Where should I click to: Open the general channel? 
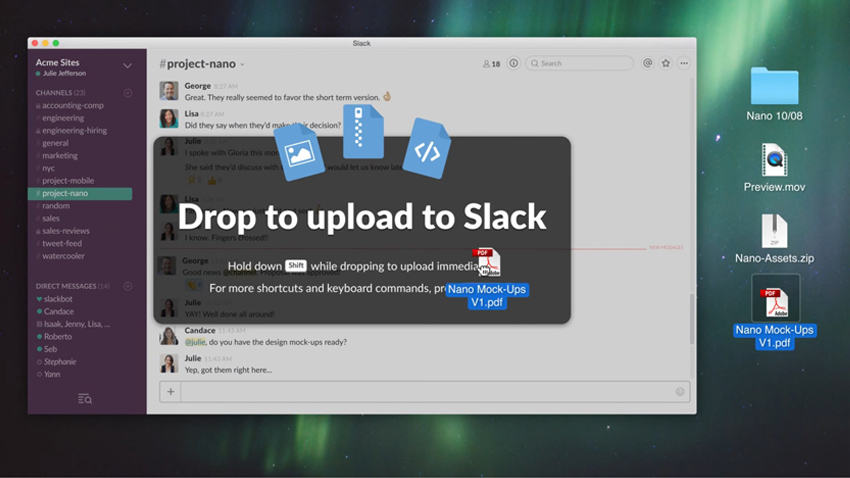[x=55, y=143]
